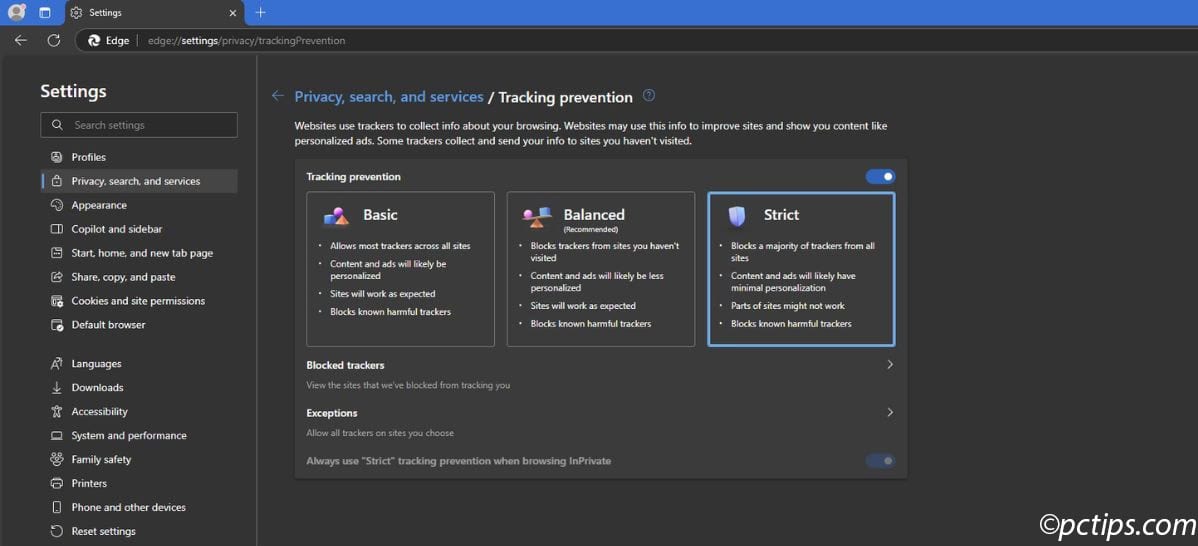Open a new tab with plus icon

261,13
